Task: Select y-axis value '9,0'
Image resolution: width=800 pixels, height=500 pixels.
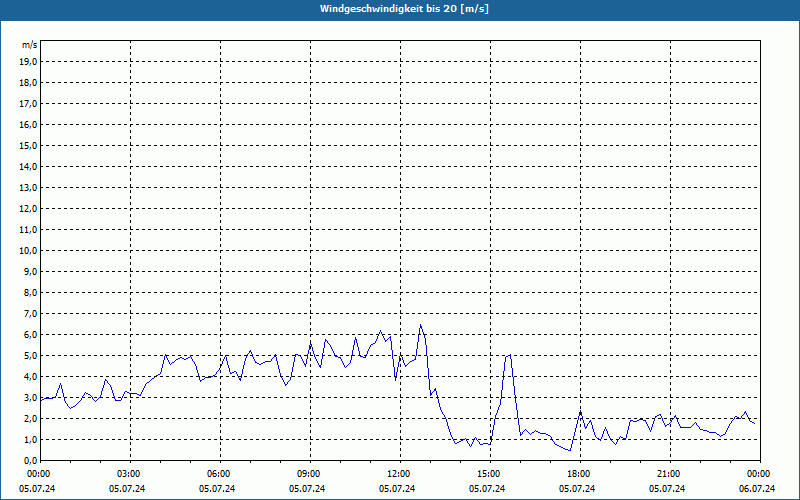Action: click(31, 271)
